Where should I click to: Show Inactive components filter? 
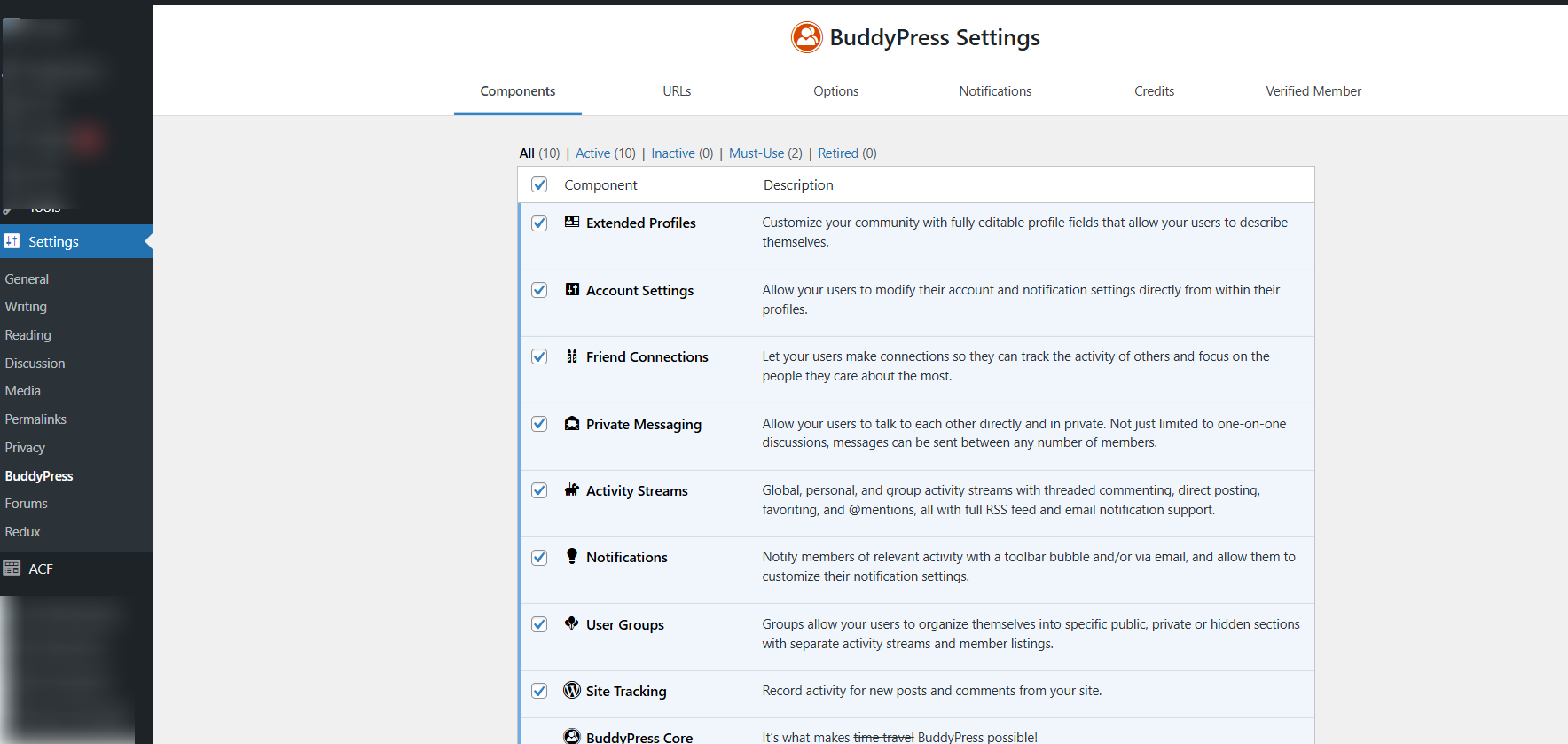coord(673,153)
